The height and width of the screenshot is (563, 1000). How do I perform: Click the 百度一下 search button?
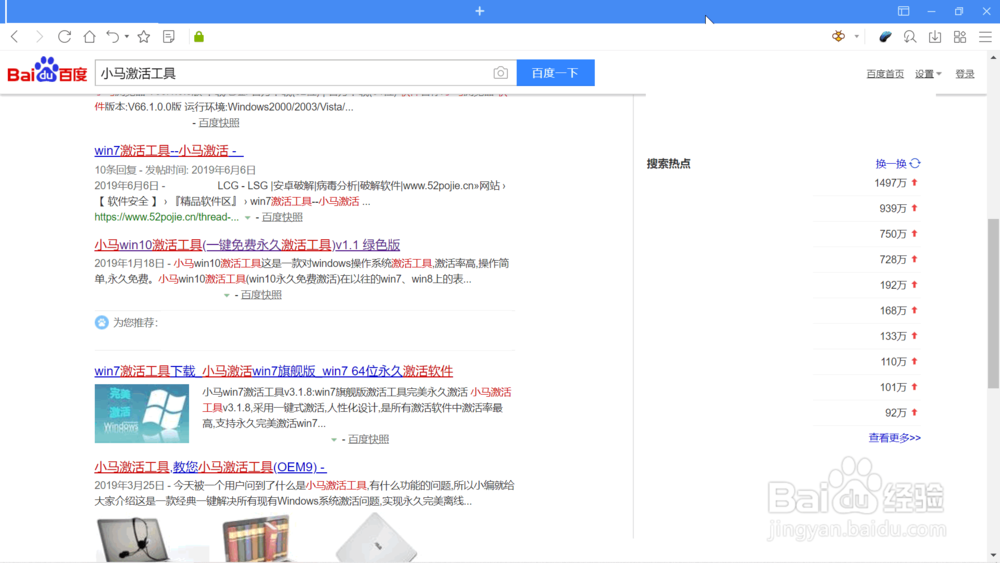click(x=555, y=73)
